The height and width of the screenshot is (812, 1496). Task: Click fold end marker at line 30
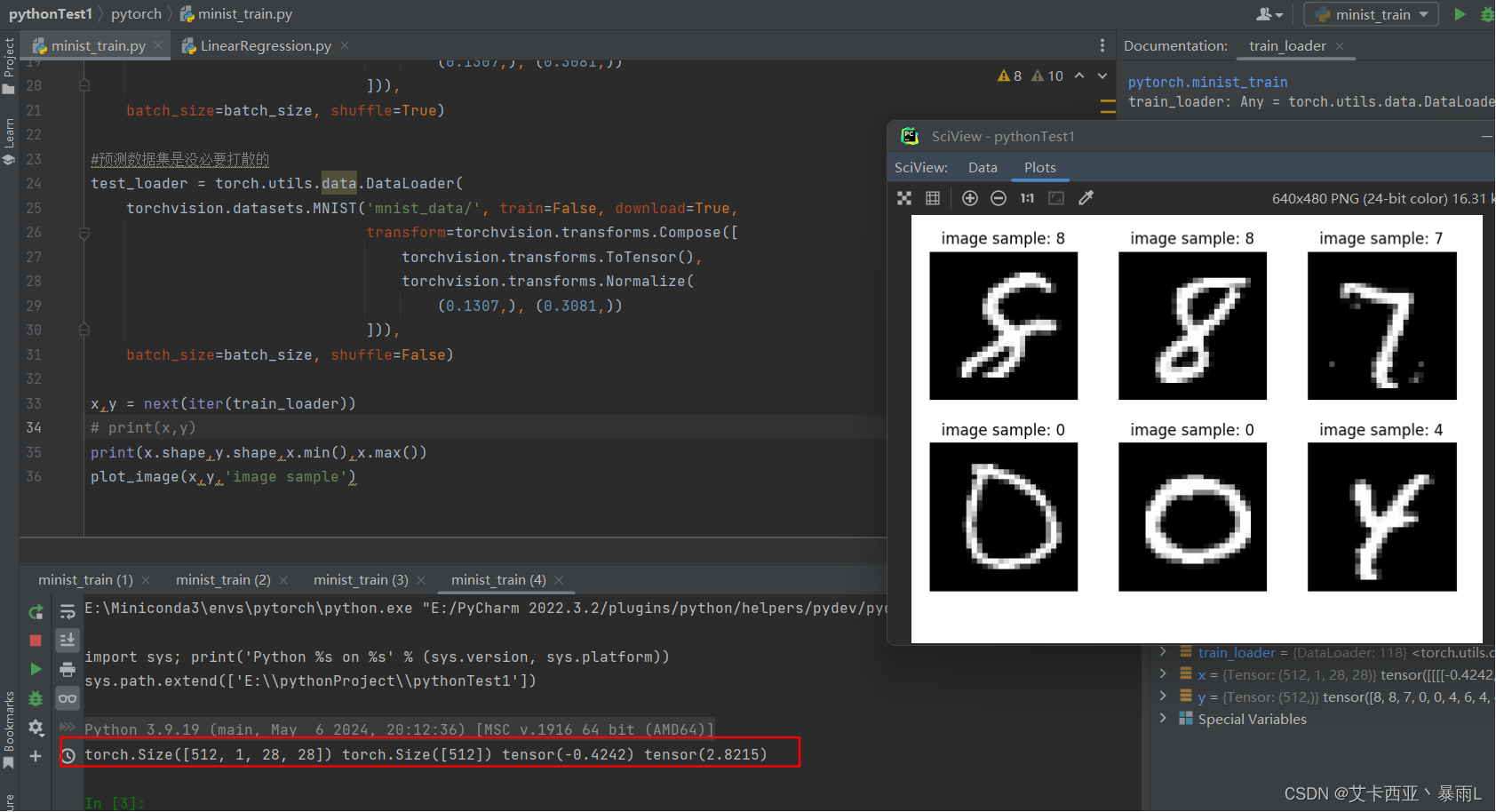[x=84, y=330]
